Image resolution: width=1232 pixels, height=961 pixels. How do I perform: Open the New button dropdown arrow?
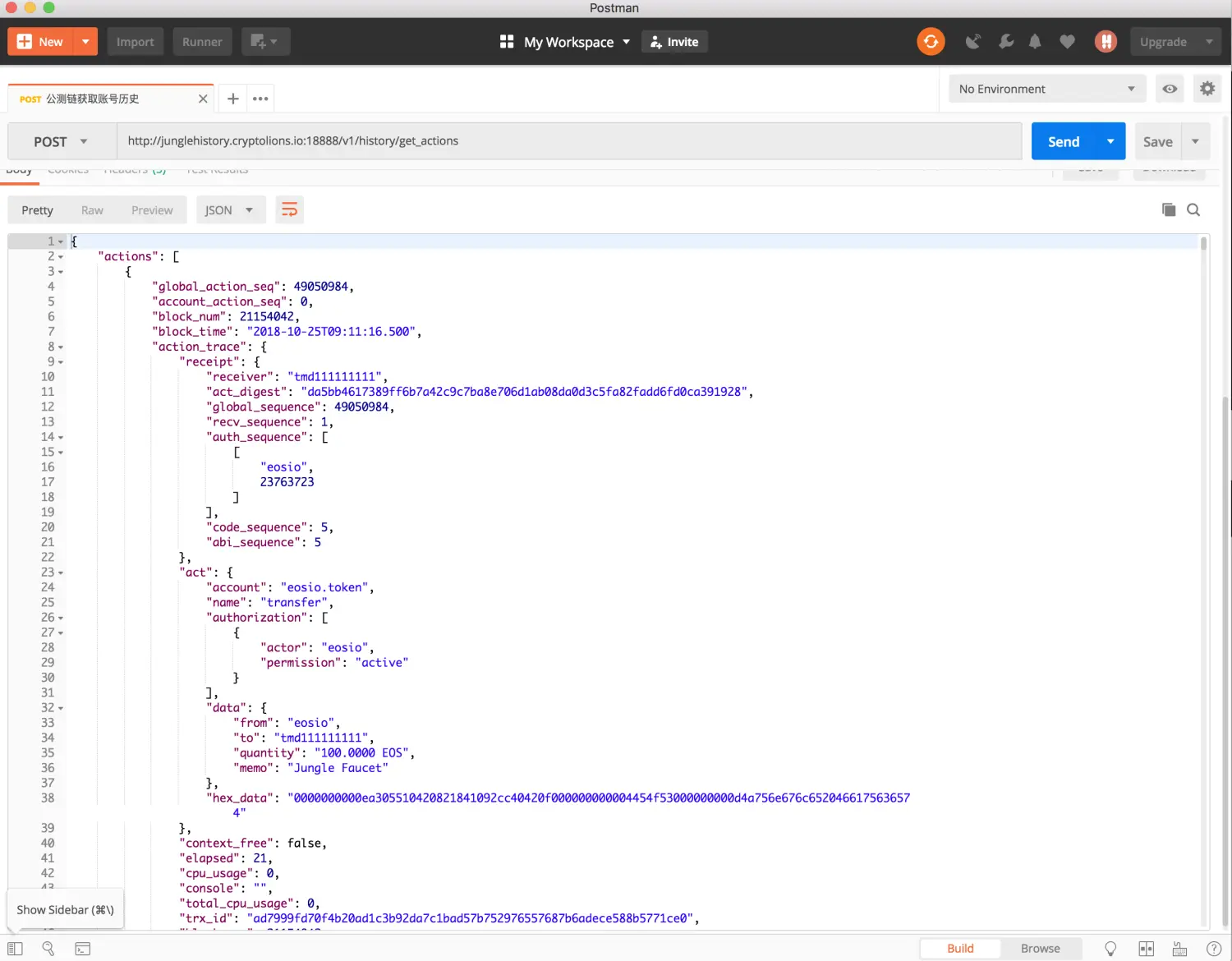click(85, 42)
